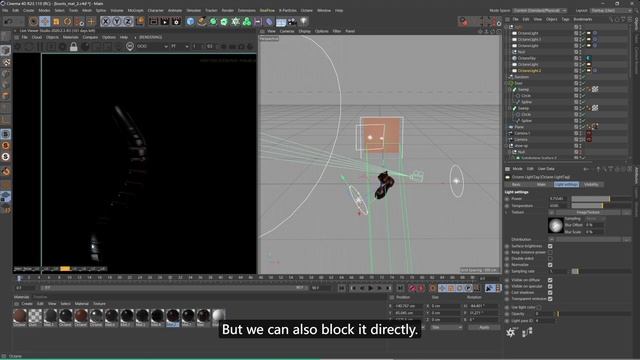Activate the Move tool
This screenshot has width=640, height=360.
[x=45, y=21]
